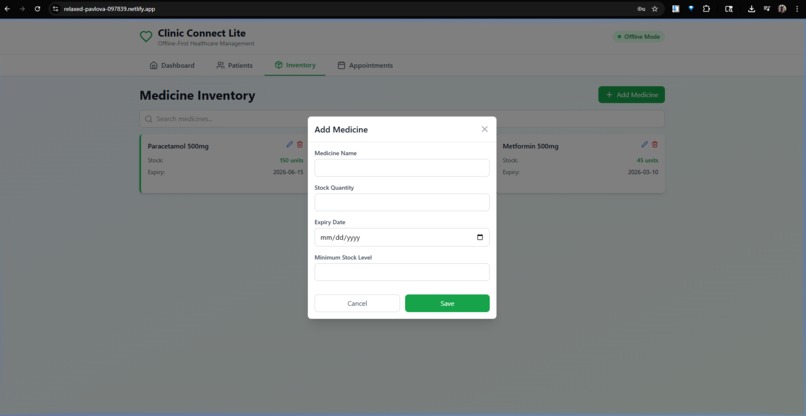The height and width of the screenshot is (416, 806).
Task: Reload the page in the browser
Action: [37, 9]
